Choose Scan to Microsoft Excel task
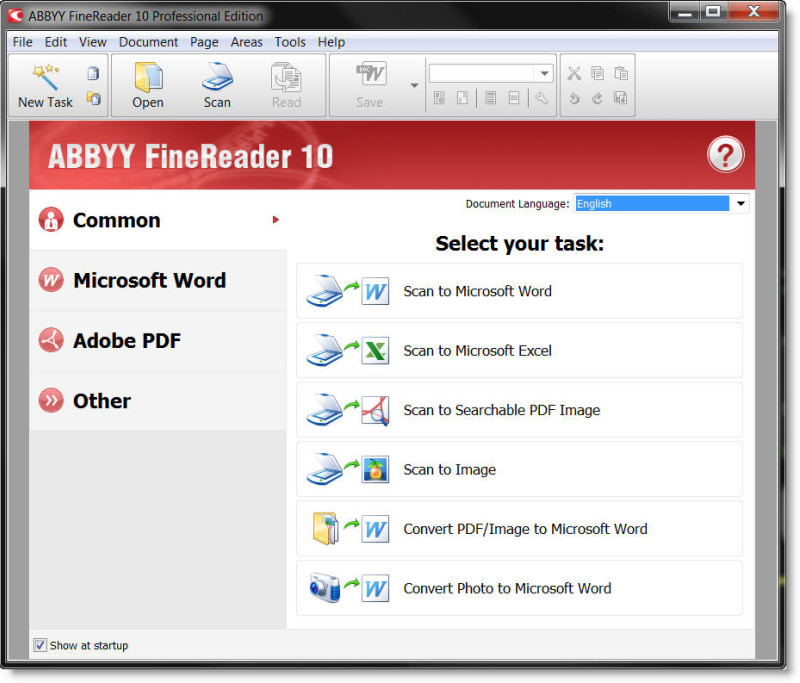 [x=519, y=350]
